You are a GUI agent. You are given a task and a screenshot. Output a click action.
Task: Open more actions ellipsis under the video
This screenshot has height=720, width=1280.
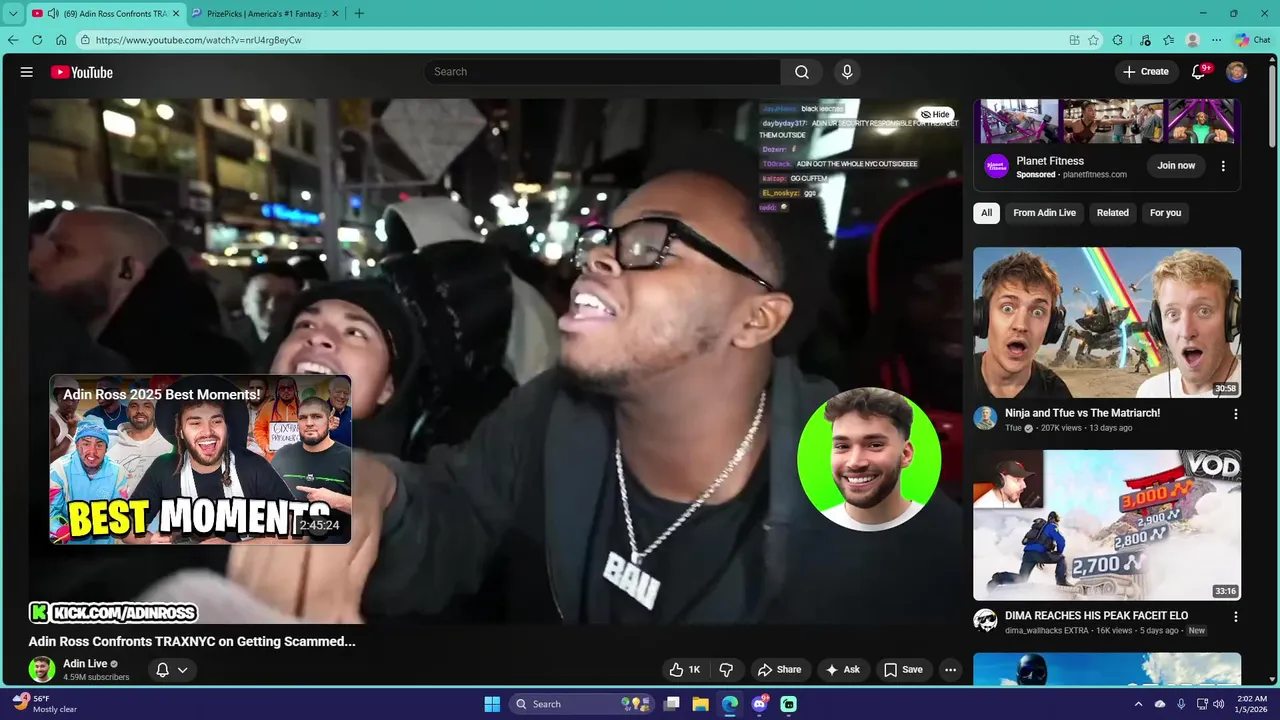pos(951,670)
